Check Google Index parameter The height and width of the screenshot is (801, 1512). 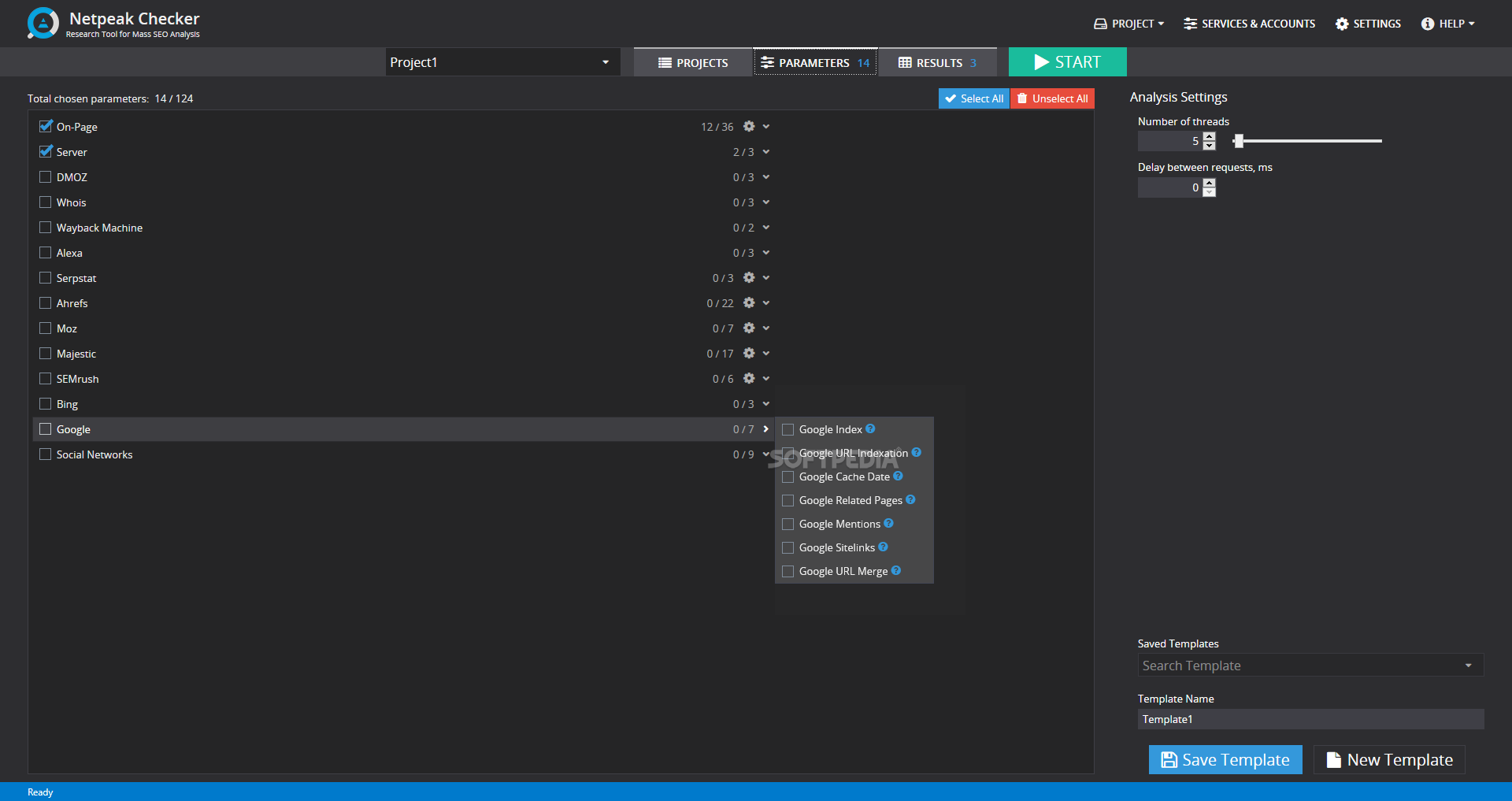787,429
